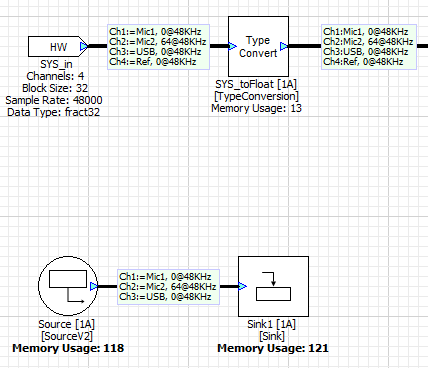Select wire label after Type Convert output
The image size is (428, 368).
tap(369, 47)
